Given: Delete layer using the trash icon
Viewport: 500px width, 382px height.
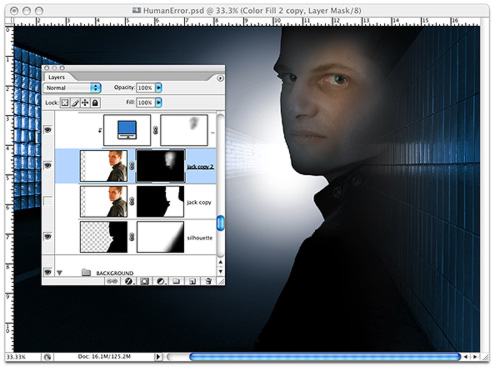Looking at the screenshot, I should click(208, 282).
